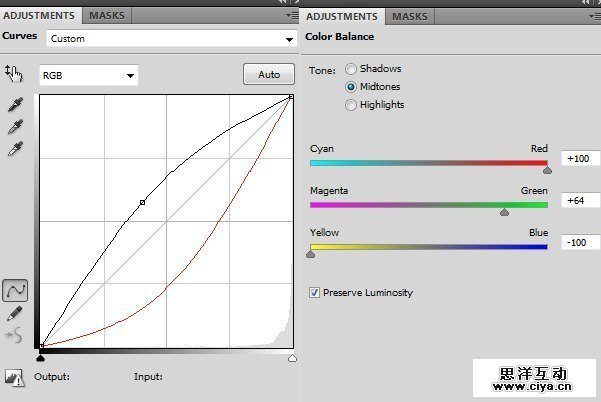Image resolution: width=601 pixels, height=402 pixels.
Task: Open the Color Balance panel options menu
Action: click(x=594, y=16)
